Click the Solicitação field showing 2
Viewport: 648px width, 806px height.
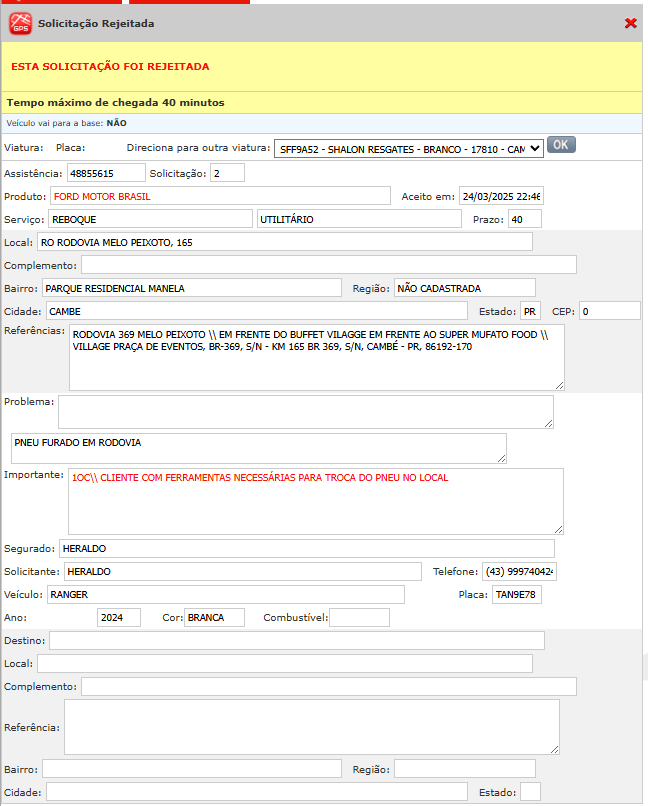tap(227, 173)
